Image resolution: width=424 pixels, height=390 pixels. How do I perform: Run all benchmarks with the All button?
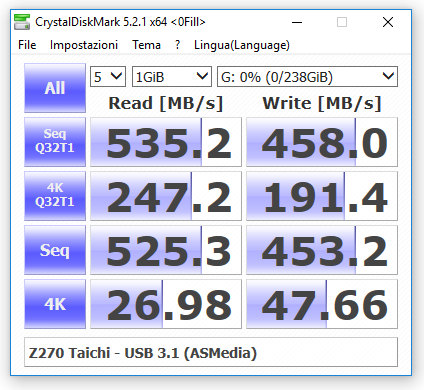(x=55, y=88)
